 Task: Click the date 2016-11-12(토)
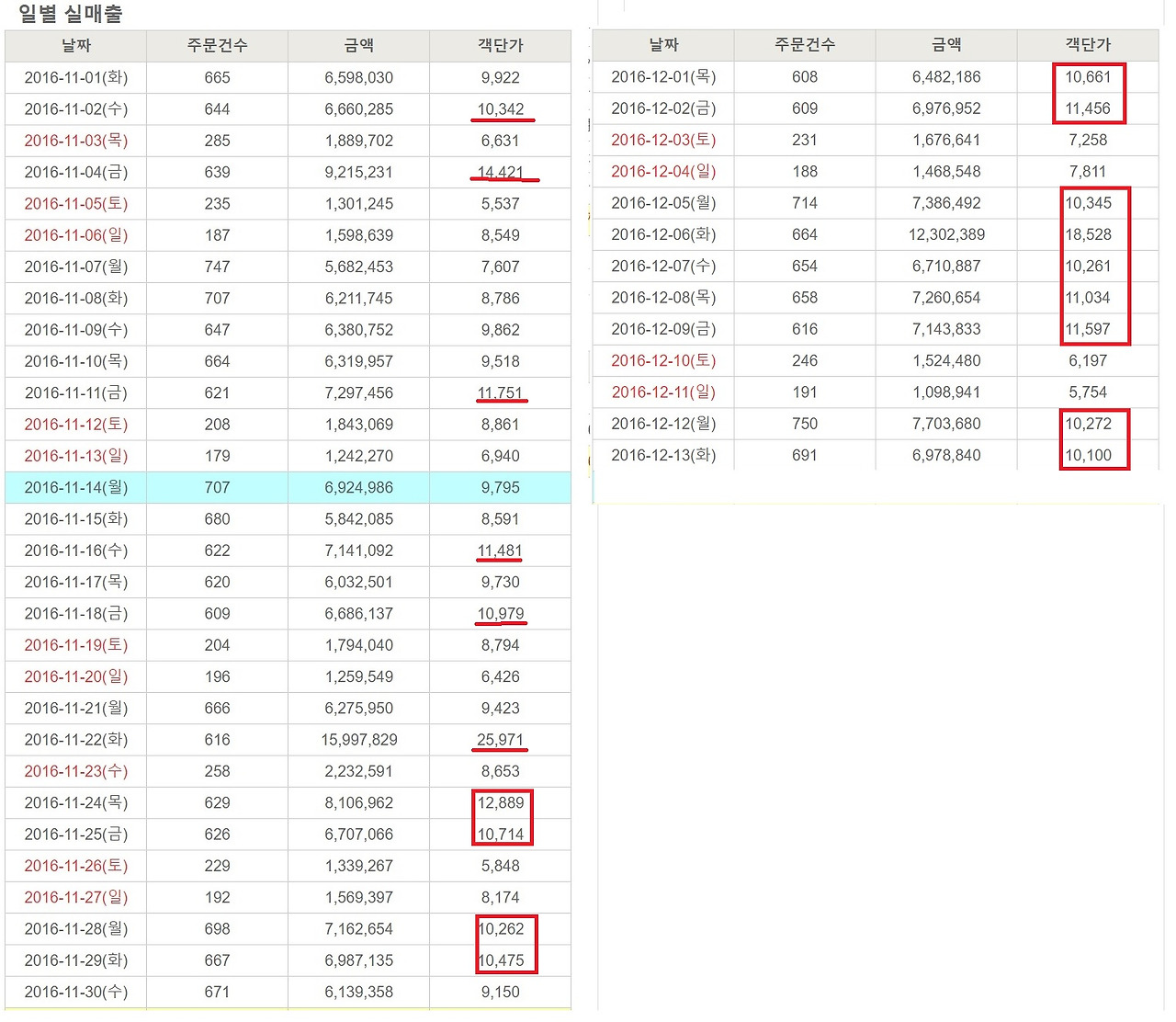pos(76,425)
